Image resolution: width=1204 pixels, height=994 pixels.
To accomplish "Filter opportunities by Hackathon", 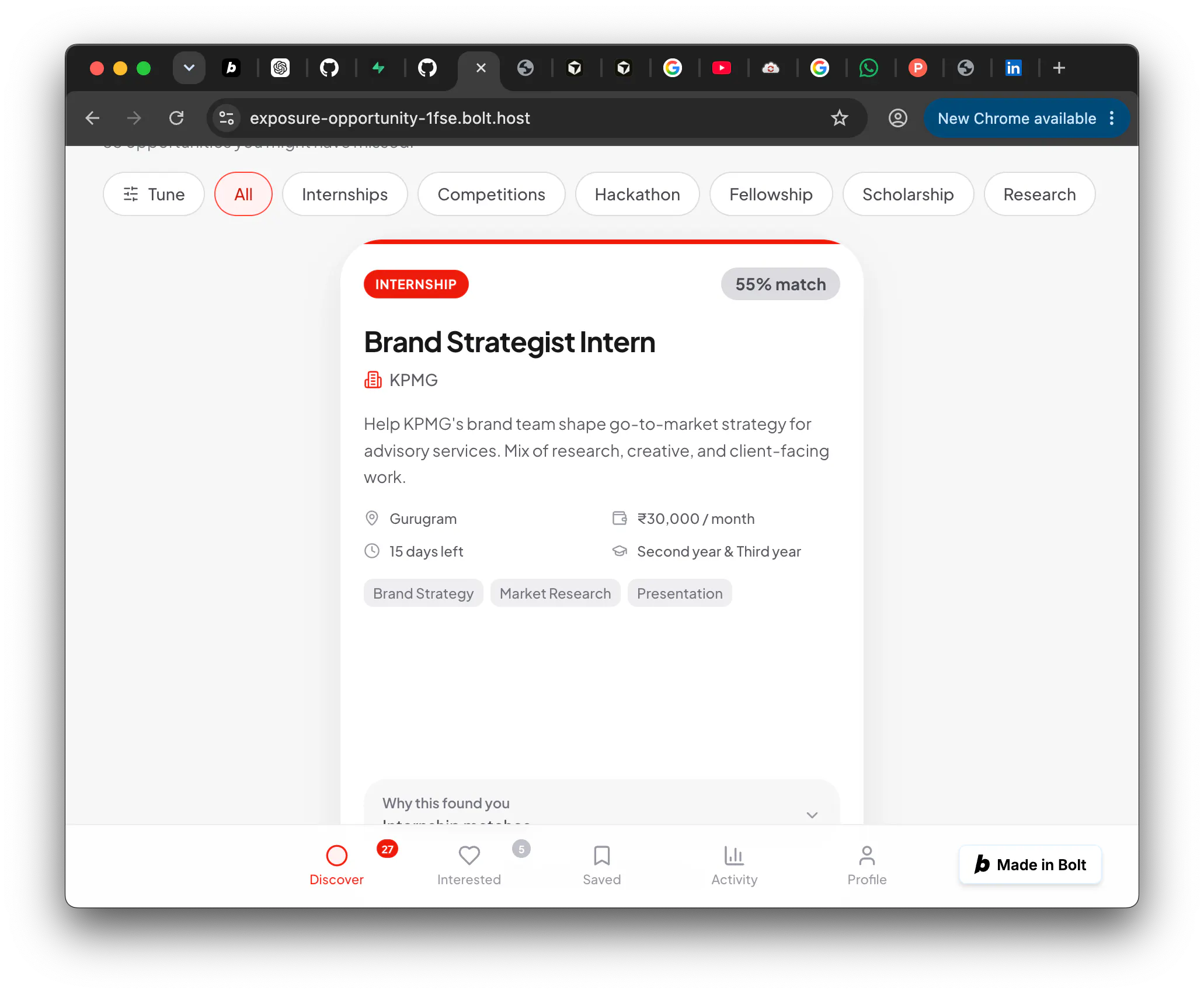I will point(638,194).
